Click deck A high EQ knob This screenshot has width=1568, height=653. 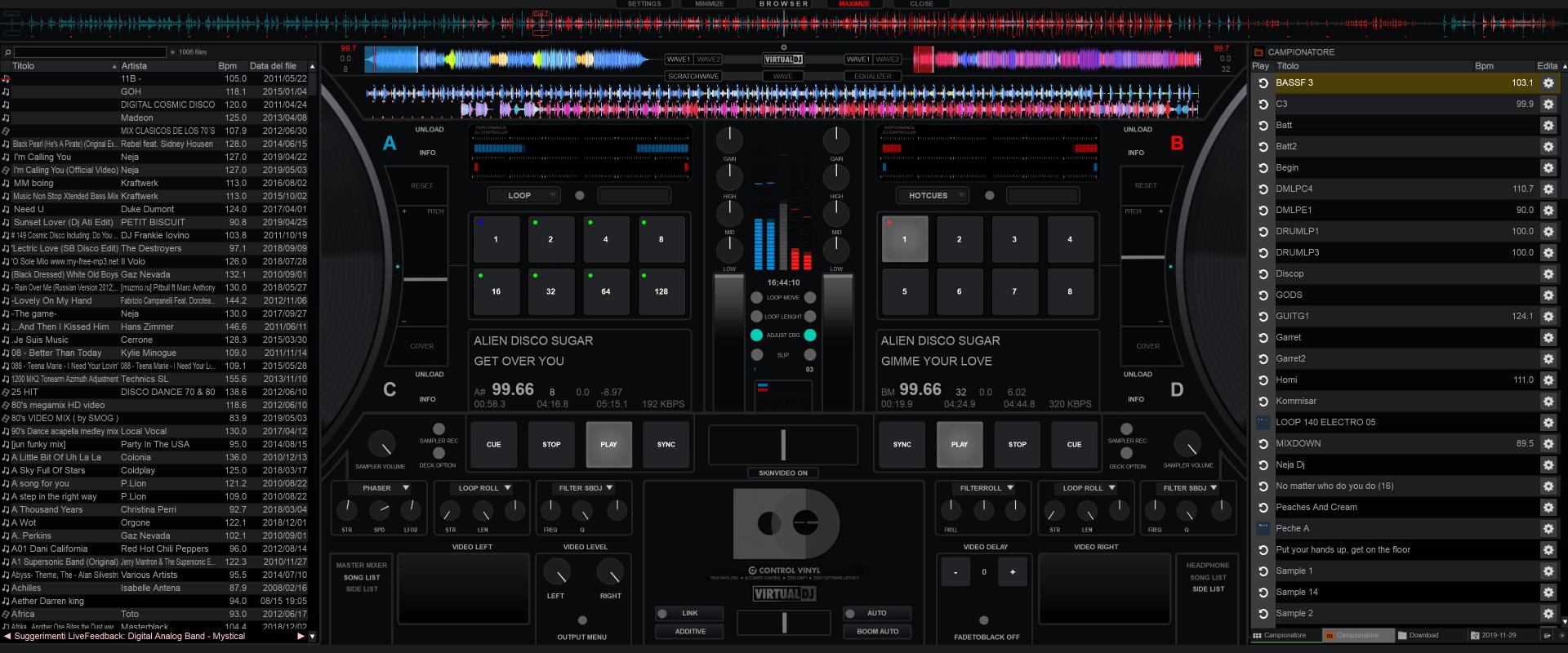click(x=729, y=177)
